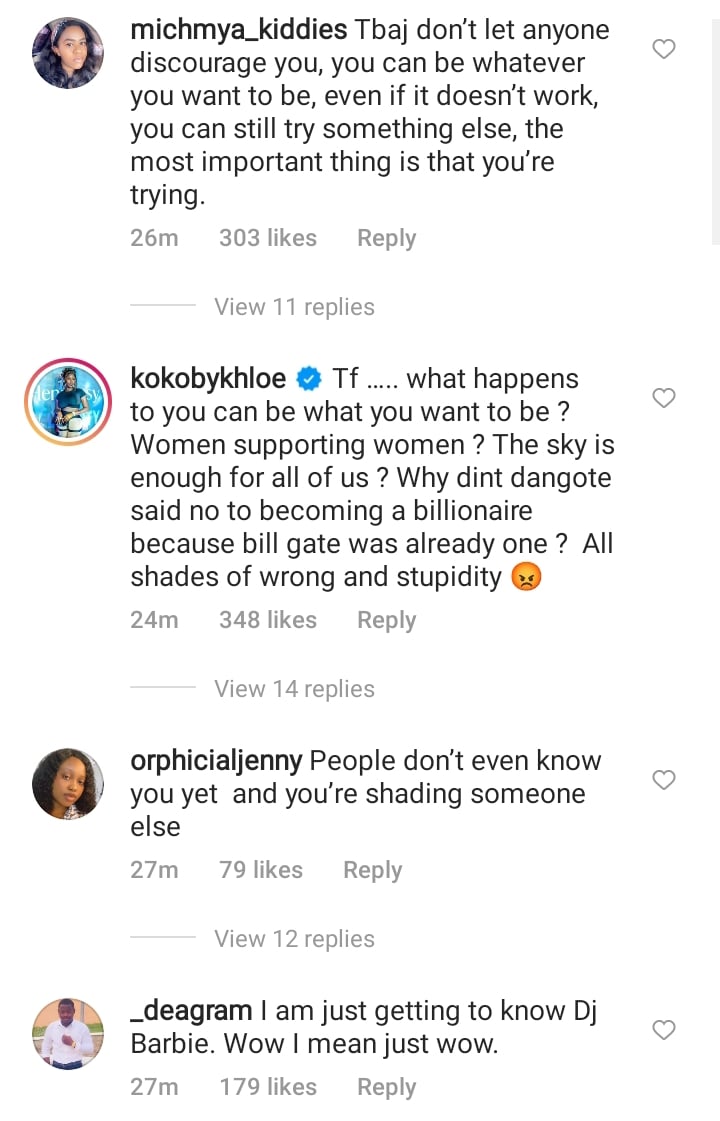The image size is (720, 1121).
Task: View the 303 likes on the comment
Action: pos(267,238)
